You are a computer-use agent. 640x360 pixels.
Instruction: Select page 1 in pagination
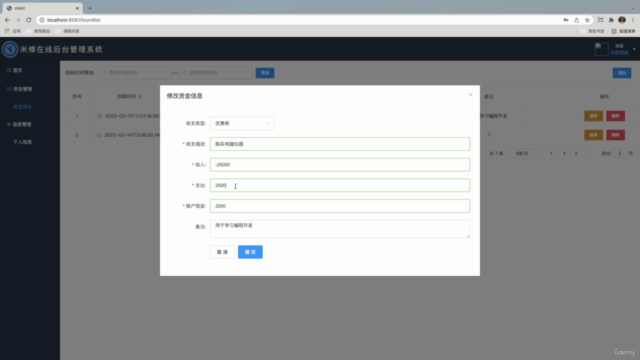pyautogui.click(x=564, y=153)
